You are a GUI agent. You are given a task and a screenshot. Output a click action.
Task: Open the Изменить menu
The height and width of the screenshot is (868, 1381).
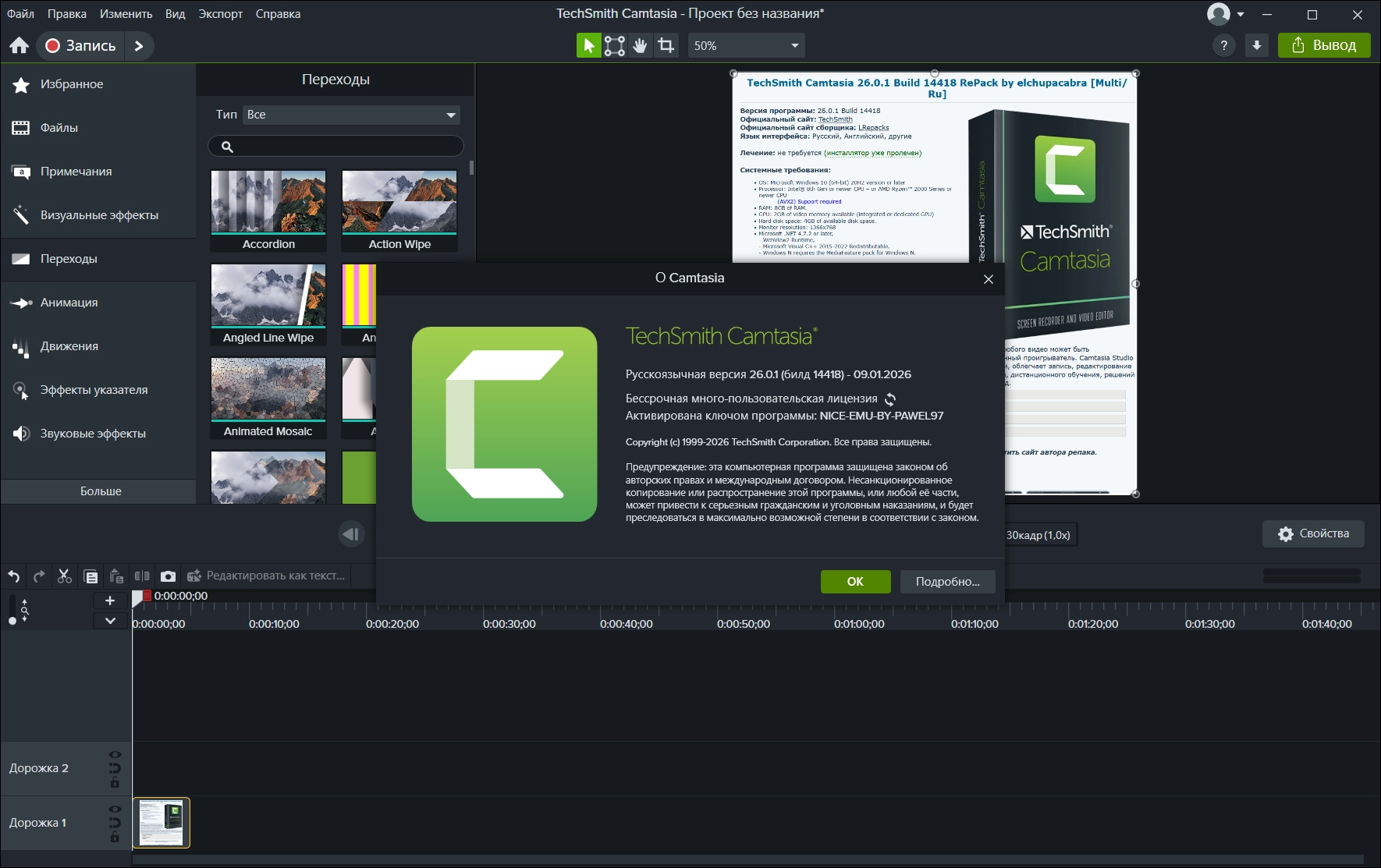coord(126,14)
